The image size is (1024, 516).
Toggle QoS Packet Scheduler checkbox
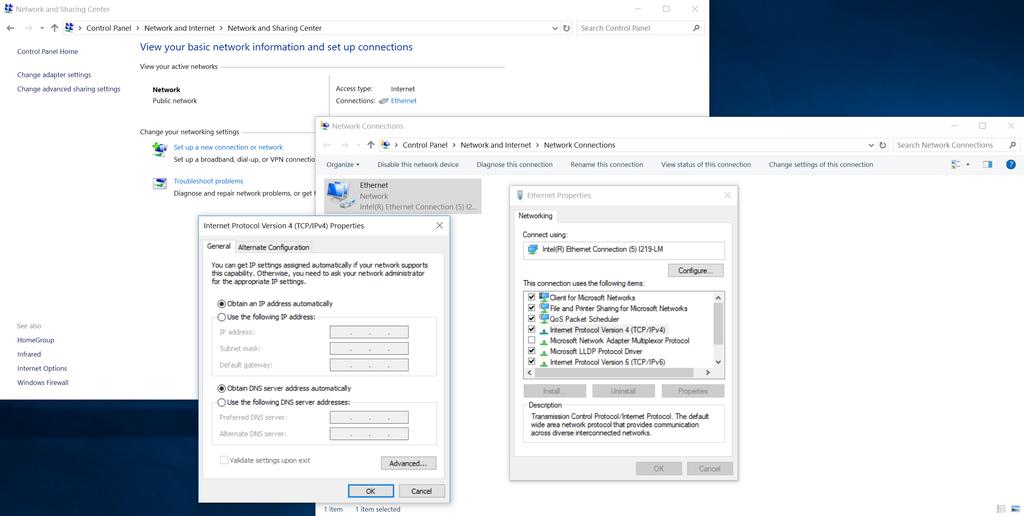[532, 319]
